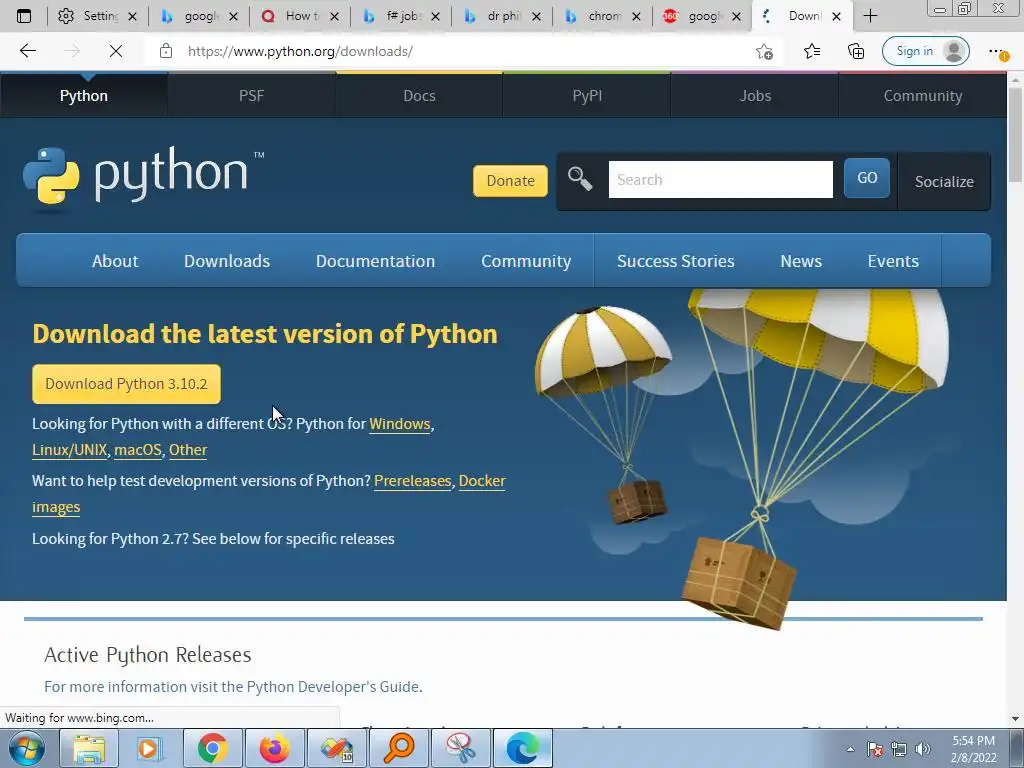Launch Windows Media Player from the taskbar
This screenshot has height=768, width=1024.
[x=150, y=748]
